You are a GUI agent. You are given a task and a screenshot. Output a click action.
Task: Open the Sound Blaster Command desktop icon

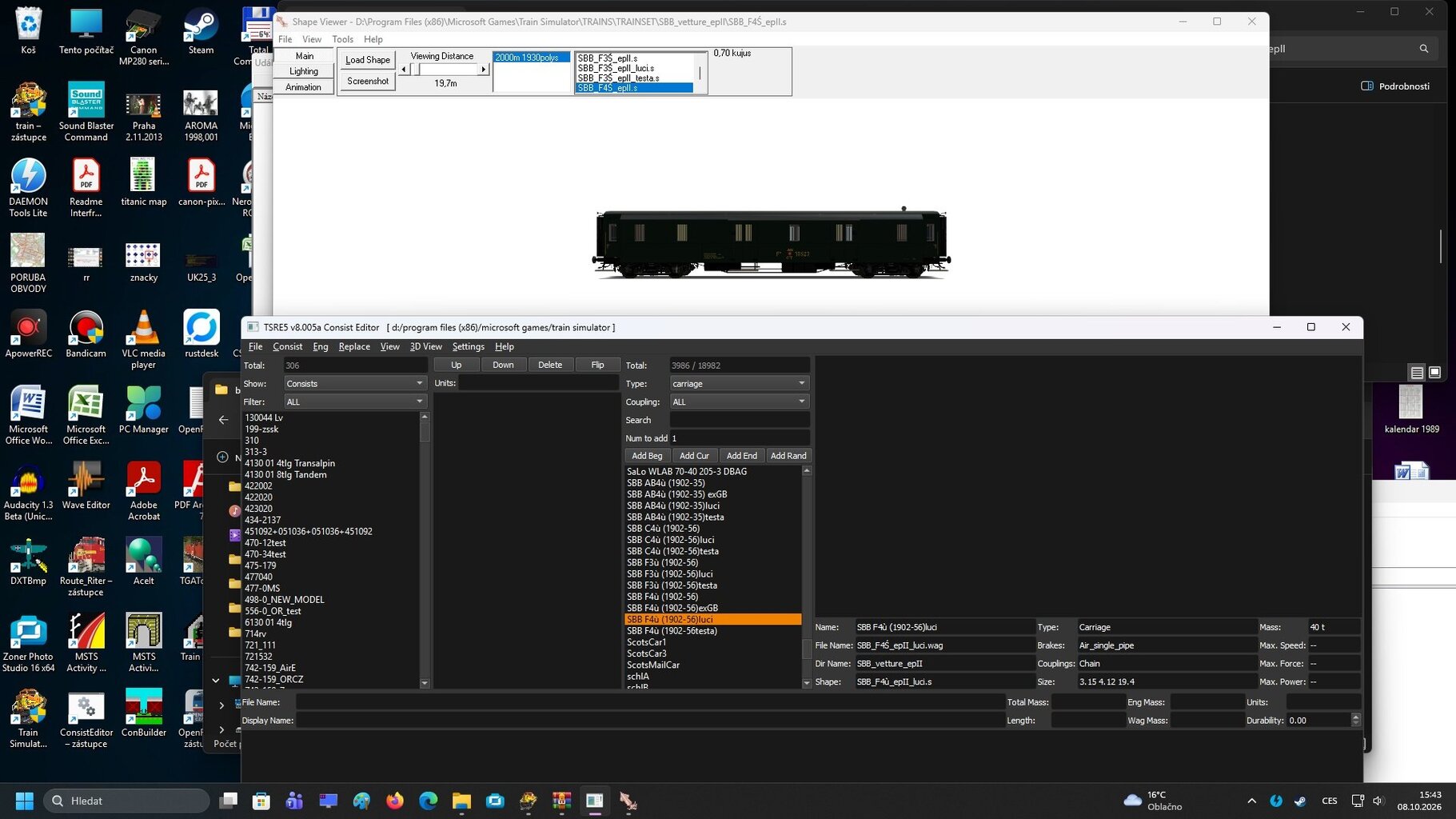86,111
